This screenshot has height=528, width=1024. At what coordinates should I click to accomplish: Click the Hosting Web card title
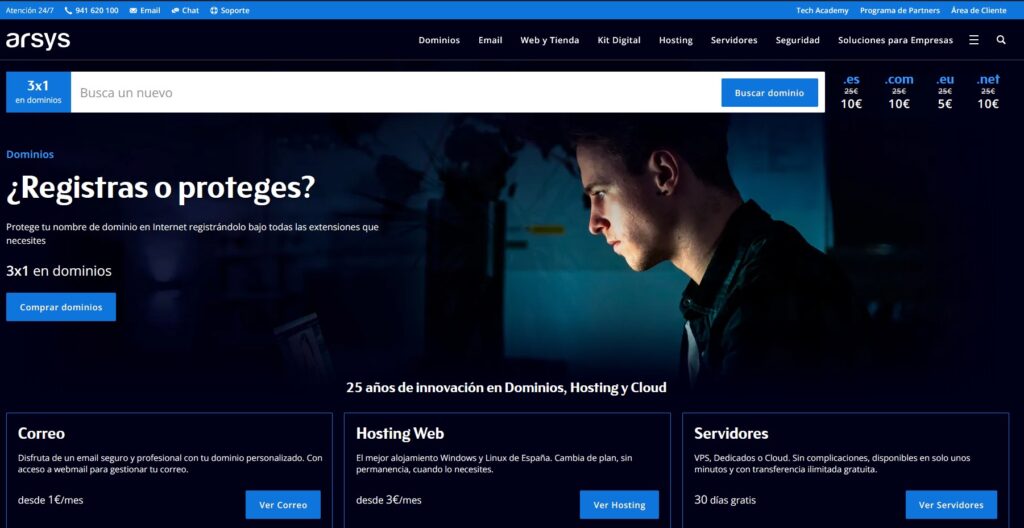400,433
